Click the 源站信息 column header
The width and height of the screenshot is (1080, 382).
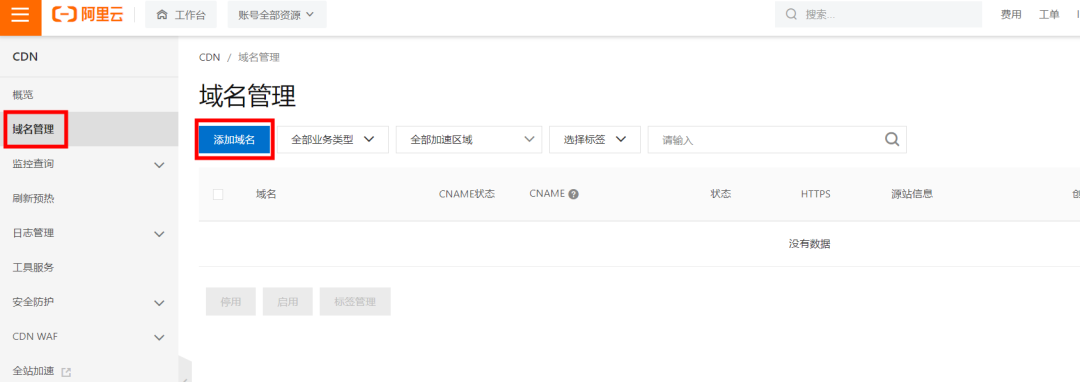(x=912, y=194)
